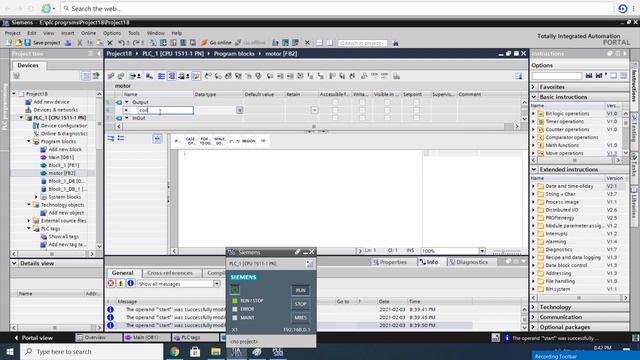Open the Retain dropdown in the coil row
This screenshot has width=640, height=360.
pyautogui.click(x=314, y=110)
